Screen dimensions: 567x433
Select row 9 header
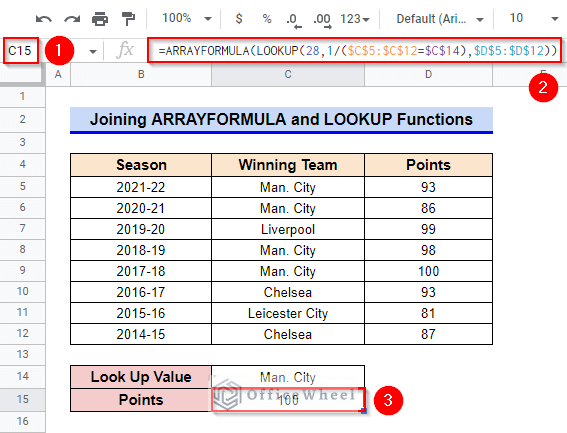[22, 271]
